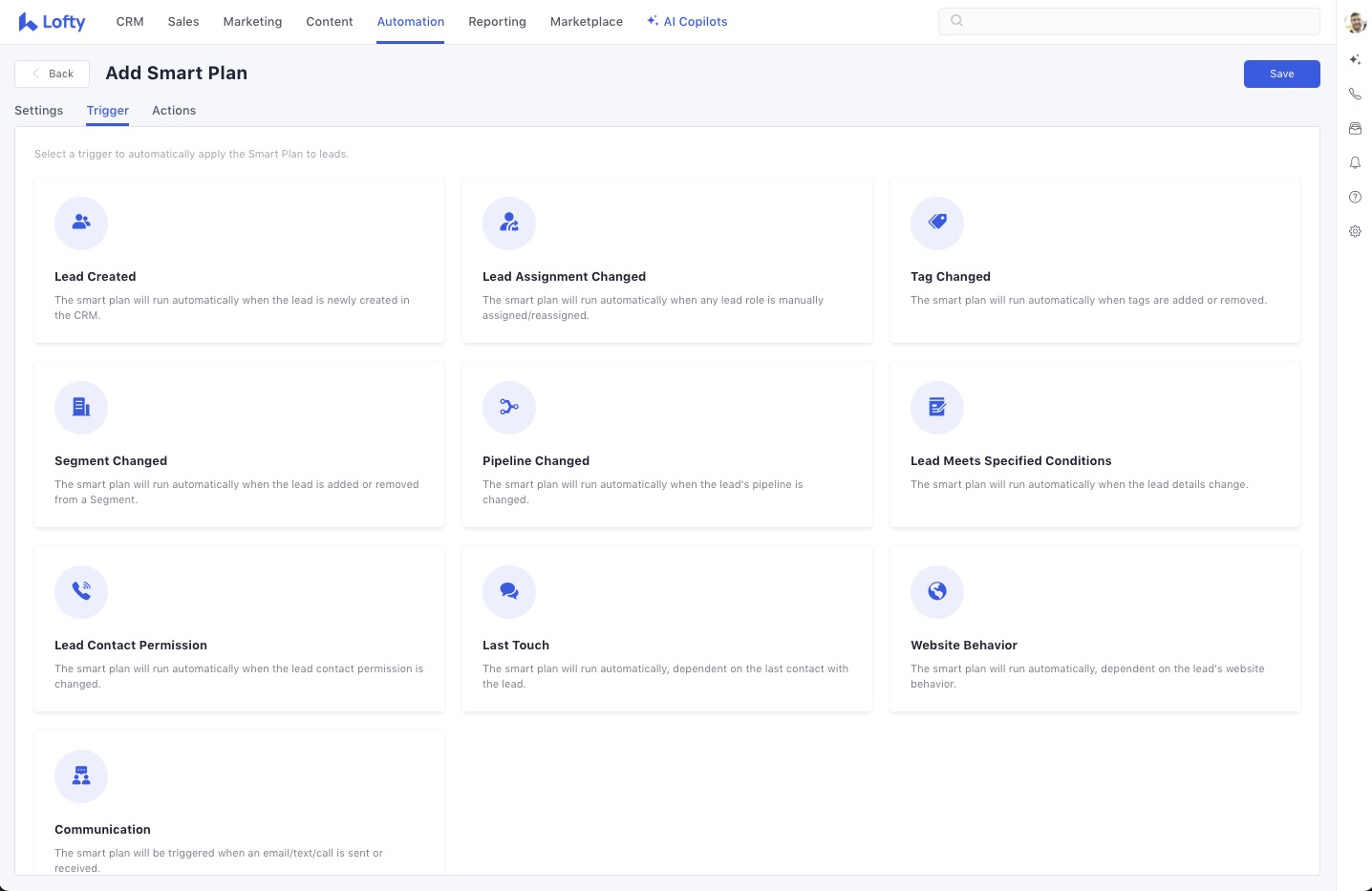Switch to the Actions tab
Screen dimensions: 1372x891
click(174, 111)
